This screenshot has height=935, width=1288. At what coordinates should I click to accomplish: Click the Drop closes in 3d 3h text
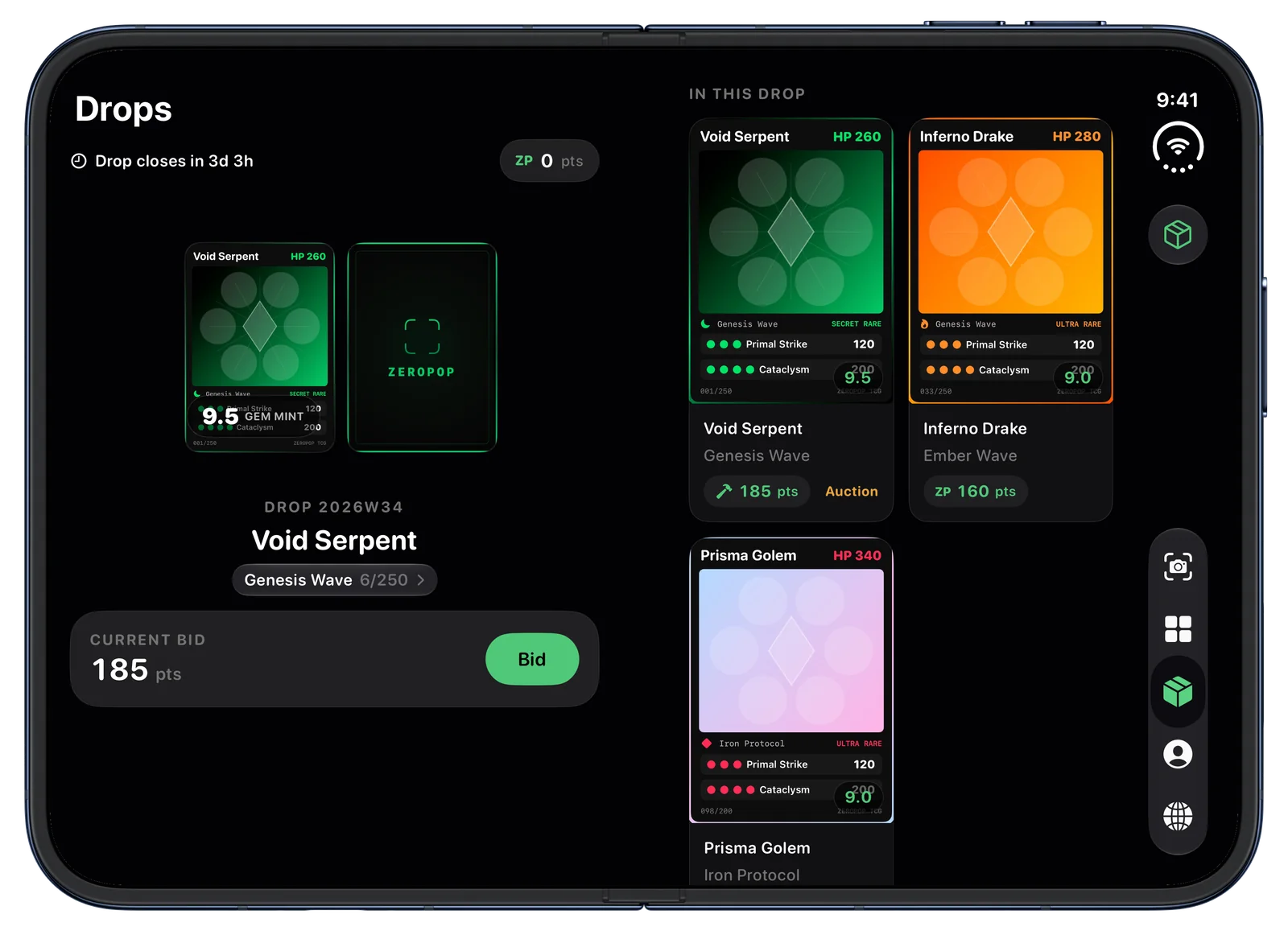click(x=174, y=161)
